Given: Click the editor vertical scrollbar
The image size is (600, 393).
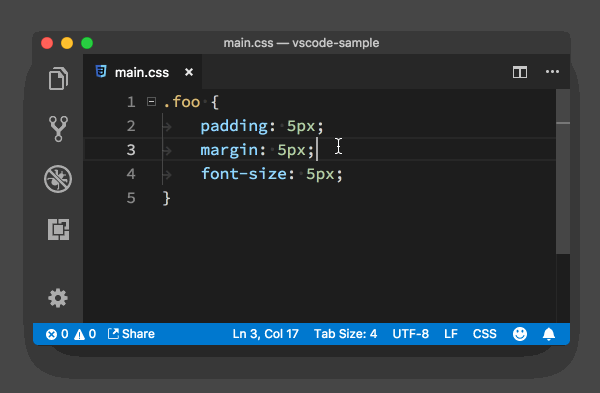Looking at the screenshot, I should 563,171.
